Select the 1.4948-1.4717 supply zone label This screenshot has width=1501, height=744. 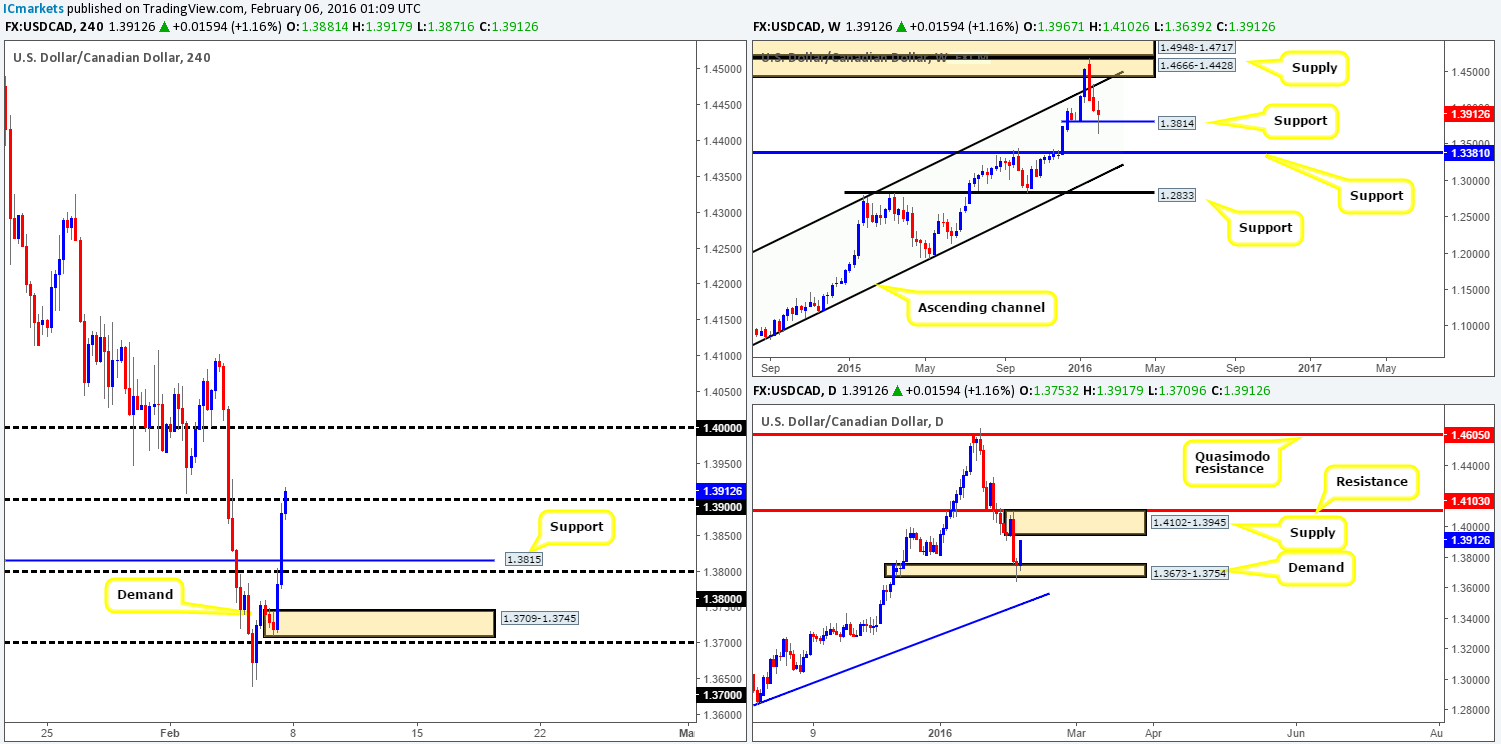(1195, 47)
